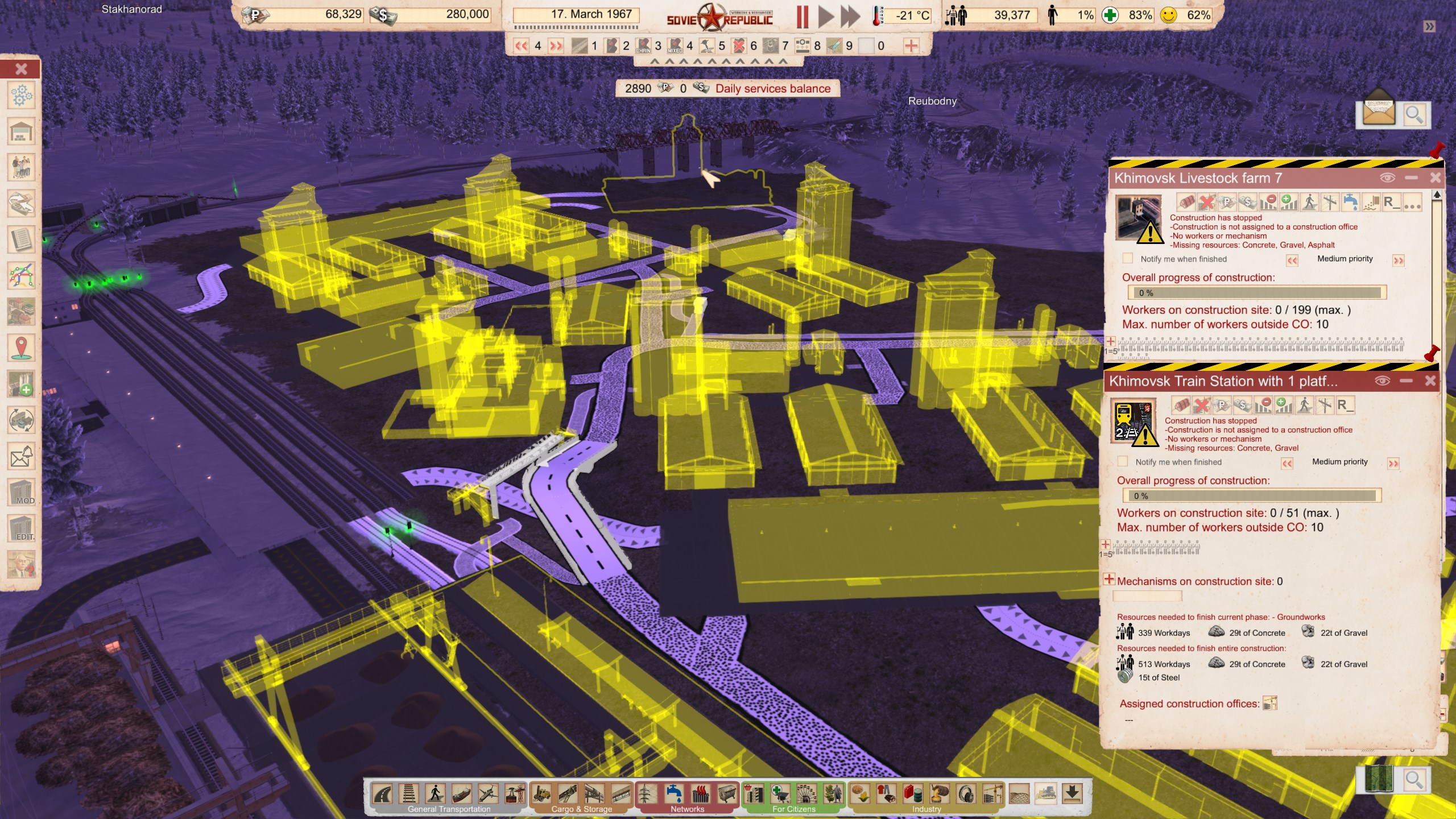Click the Train Station construction progress bar
Image resolution: width=1456 pixels, height=819 pixels.
1251,495
